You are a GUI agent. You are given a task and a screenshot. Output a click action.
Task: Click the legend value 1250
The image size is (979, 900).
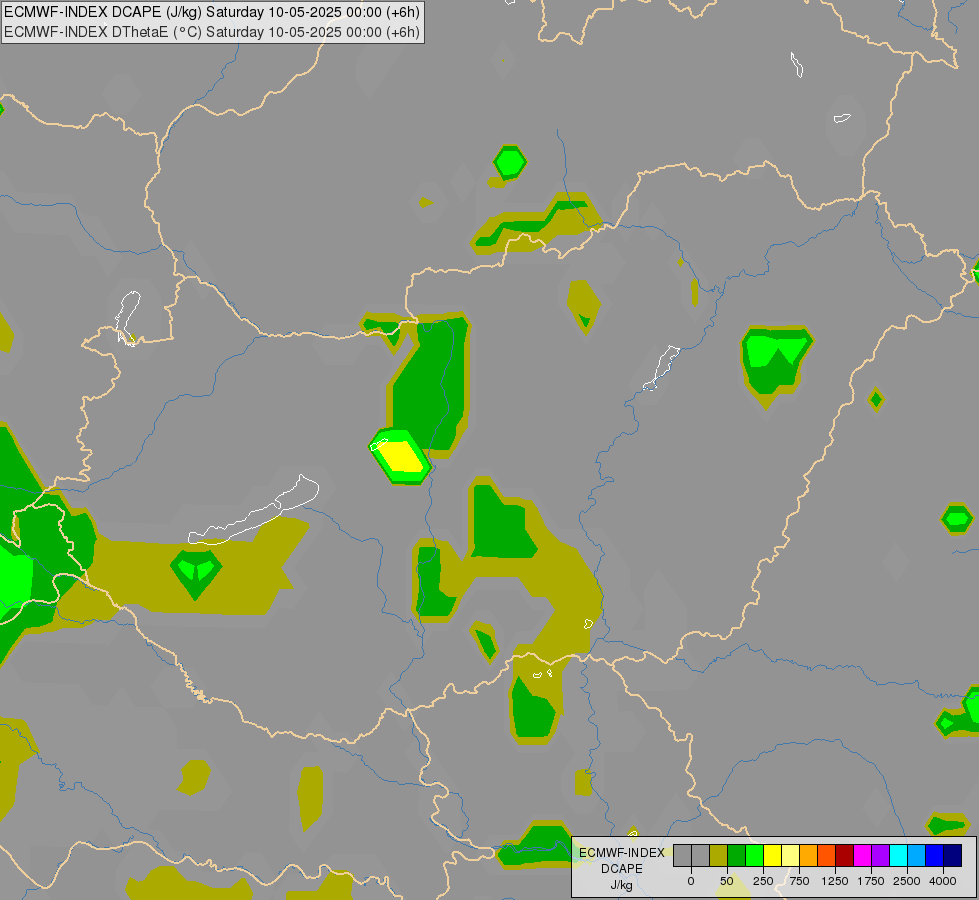point(835,881)
